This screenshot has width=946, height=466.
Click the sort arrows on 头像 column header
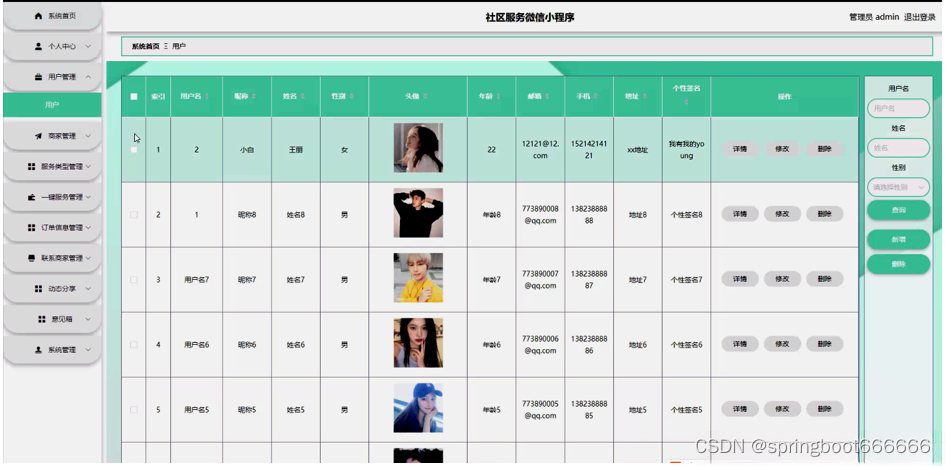click(425, 97)
